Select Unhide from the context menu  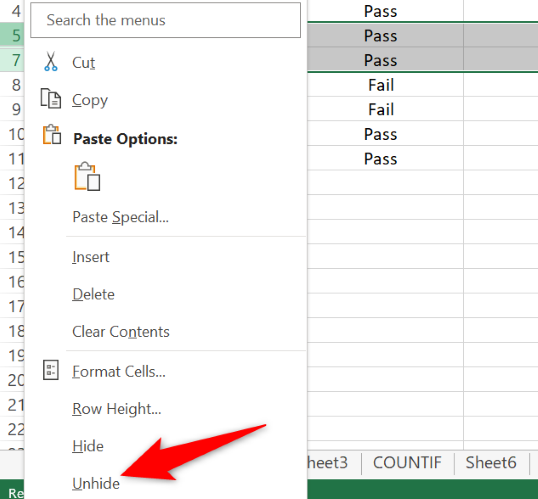[96, 484]
